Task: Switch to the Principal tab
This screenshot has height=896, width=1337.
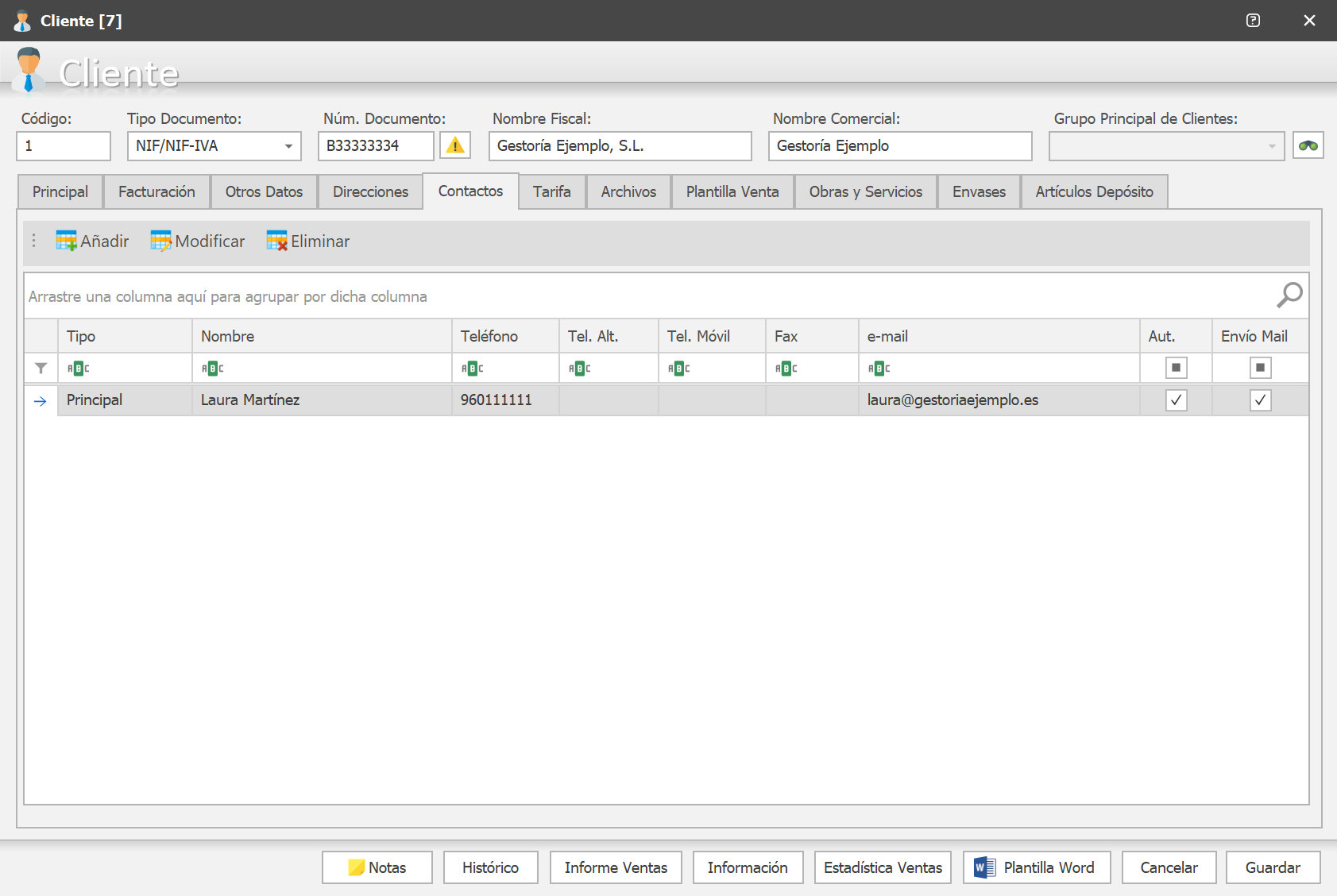Action: [x=60, y=191]
